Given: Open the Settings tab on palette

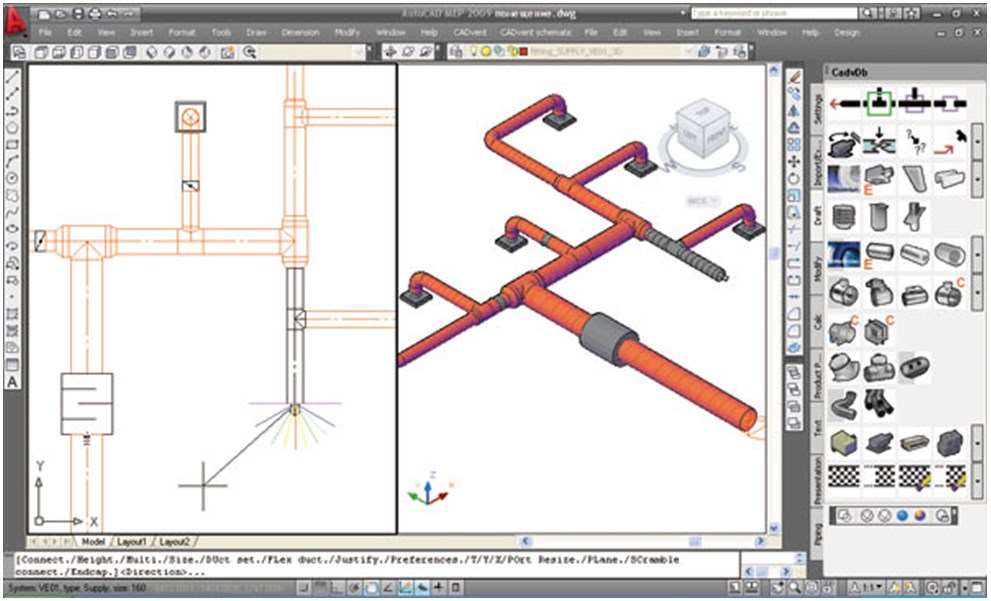Looking at the screenshot, I should (x=817, y=110).
